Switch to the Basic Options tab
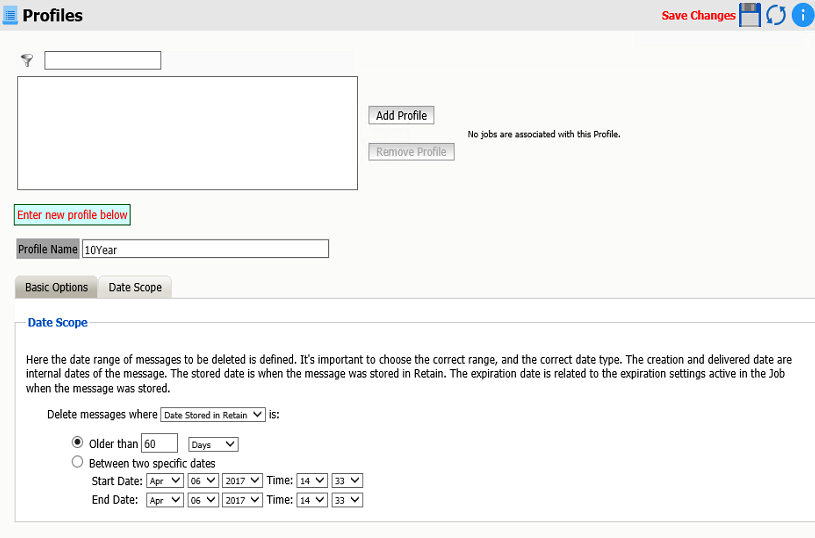Viewport: 815px width, 538px height. (x=56, y=287)
